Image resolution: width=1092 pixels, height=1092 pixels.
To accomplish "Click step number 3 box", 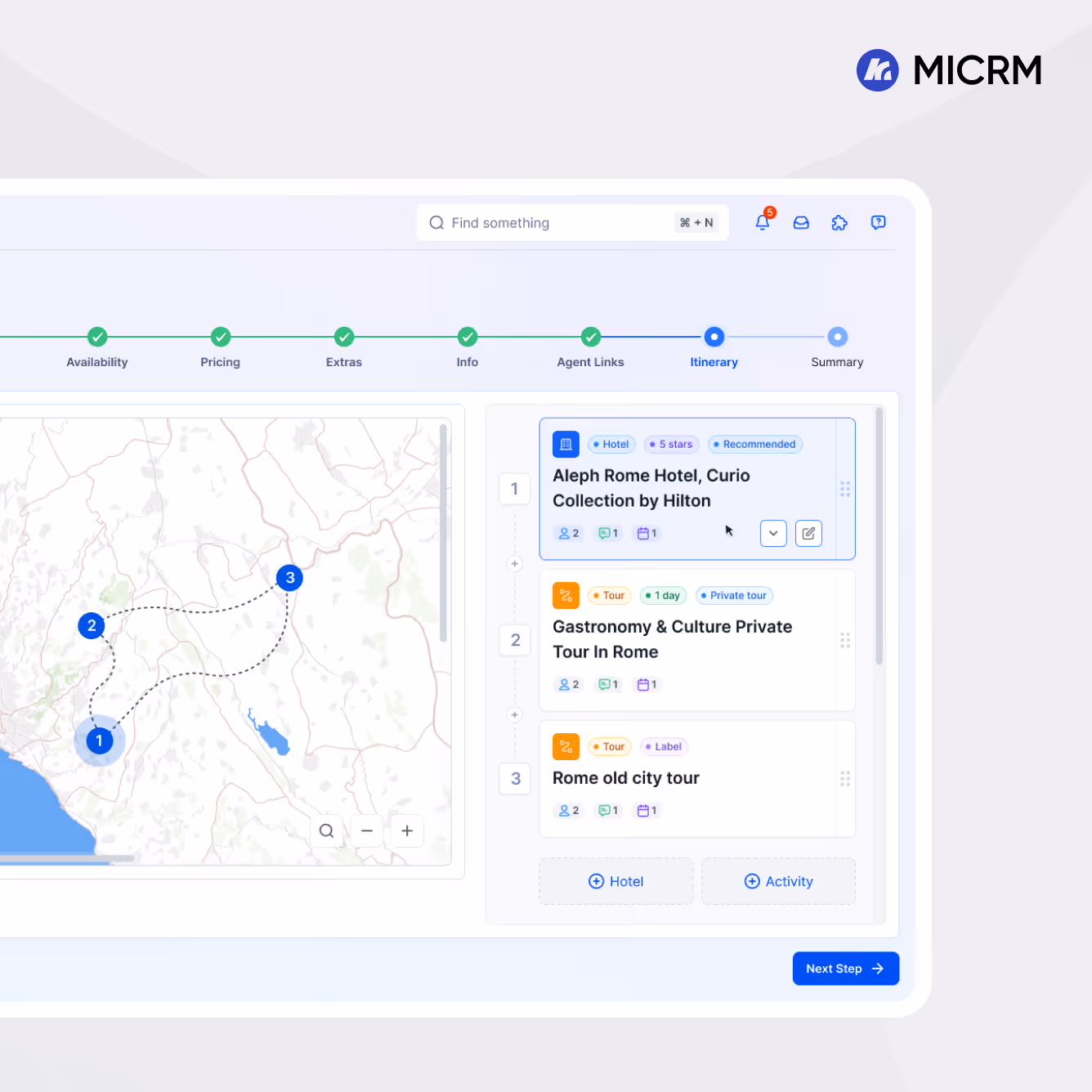I will (x=515, y=779).
